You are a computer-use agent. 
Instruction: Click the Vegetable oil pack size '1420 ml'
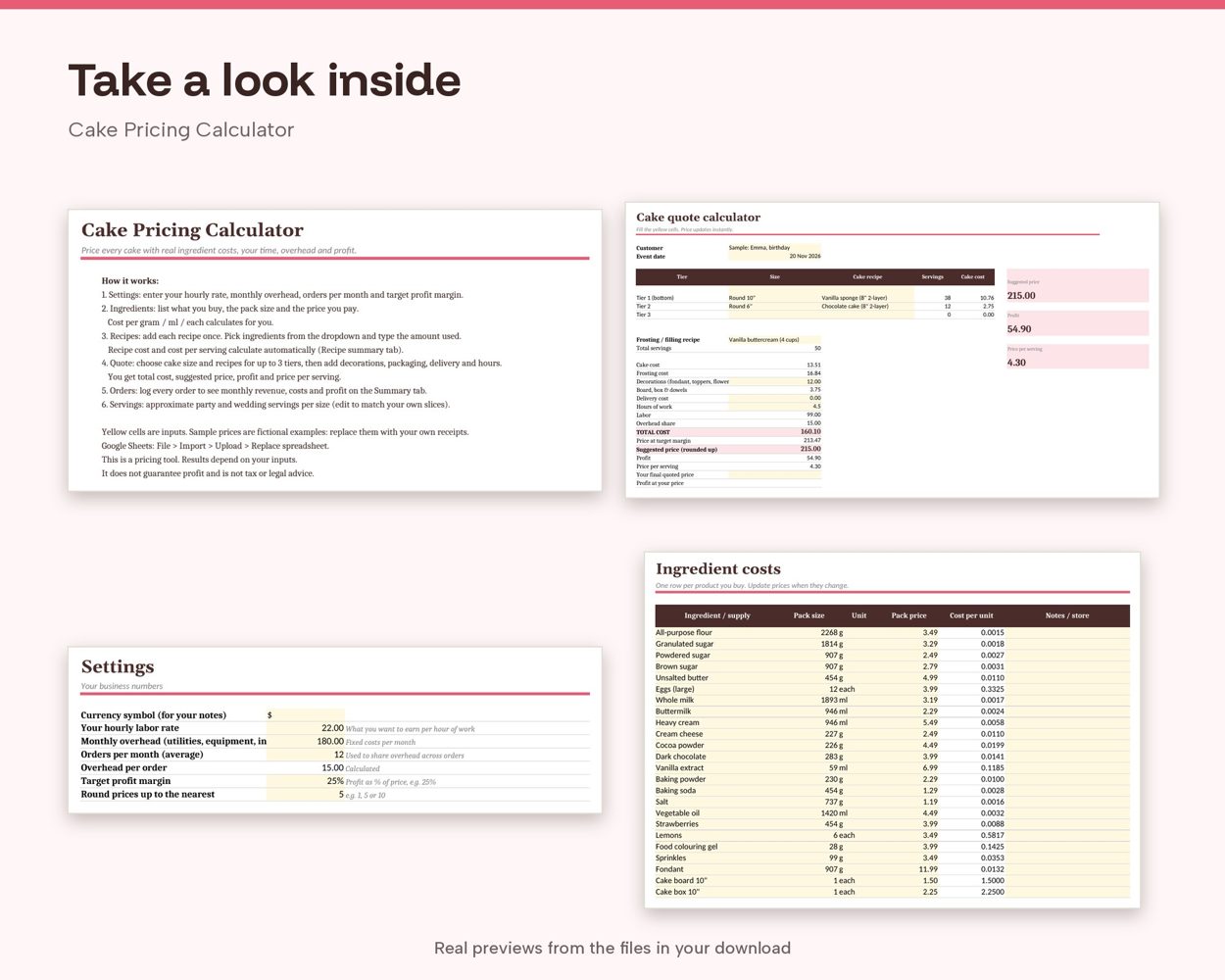coord(835,813)
